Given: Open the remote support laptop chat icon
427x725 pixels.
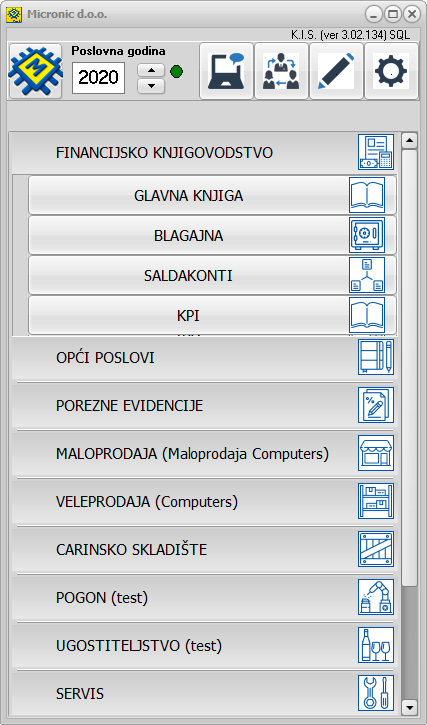Looking at the screenshot, I should coord(227,71).
